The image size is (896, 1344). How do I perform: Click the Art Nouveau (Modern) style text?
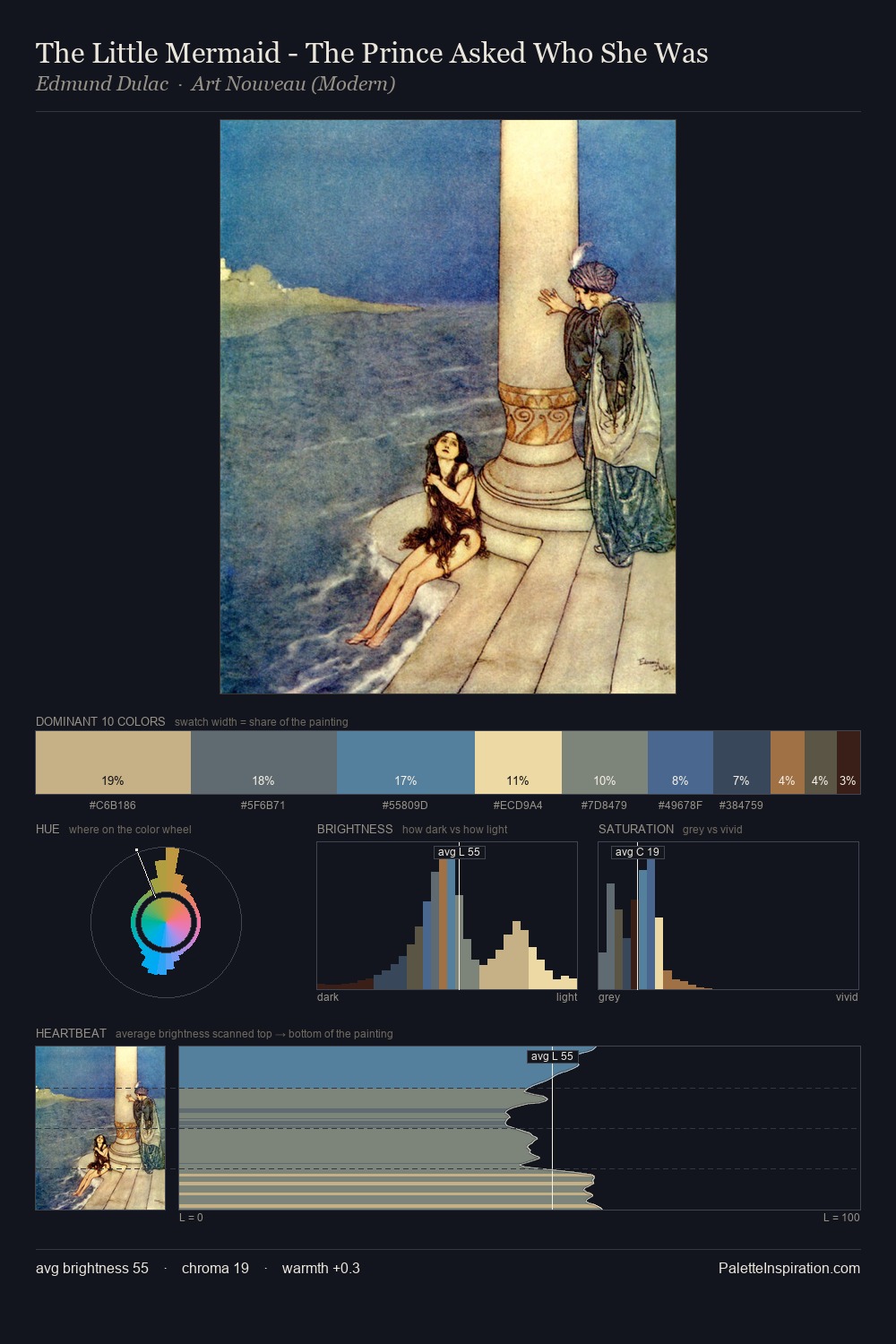(293, 84)
